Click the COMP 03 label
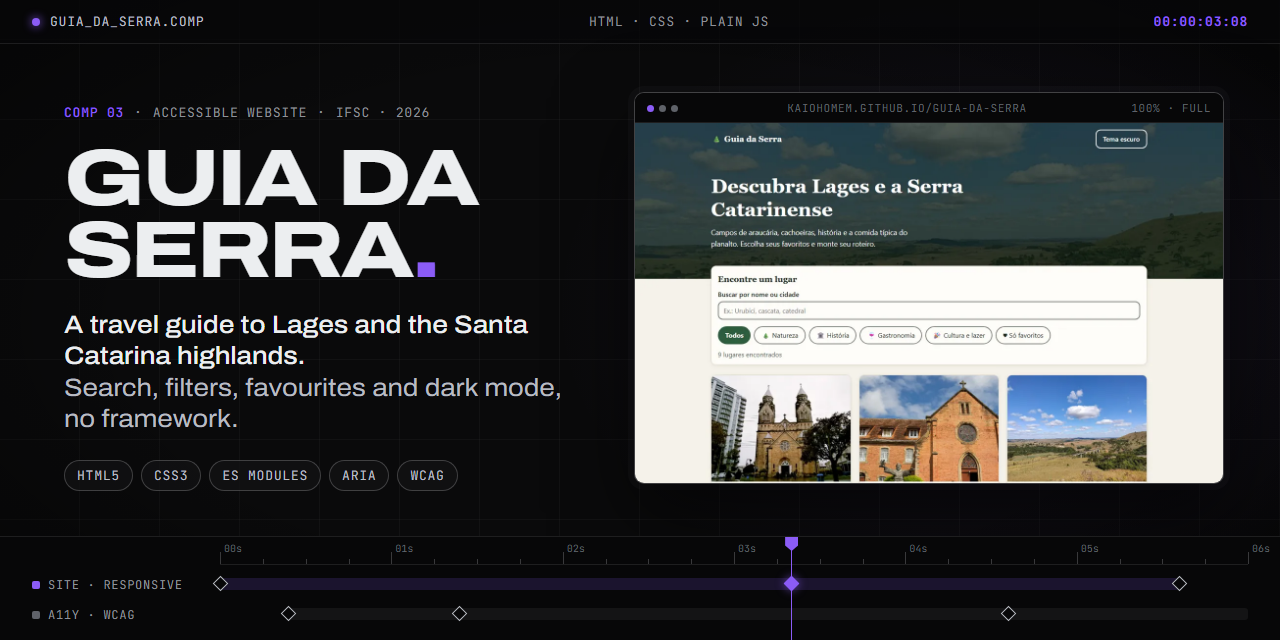The height and width of the screenshot is (640, 1280). pos(94,113)
